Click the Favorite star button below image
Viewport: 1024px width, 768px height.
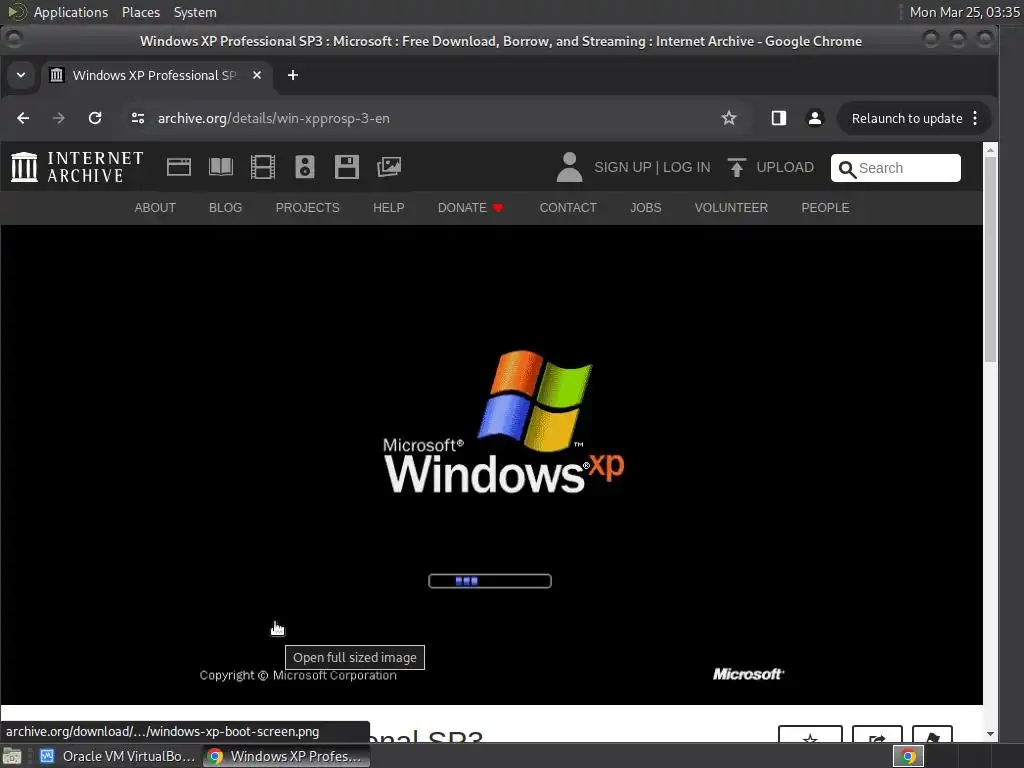point(810,735)
